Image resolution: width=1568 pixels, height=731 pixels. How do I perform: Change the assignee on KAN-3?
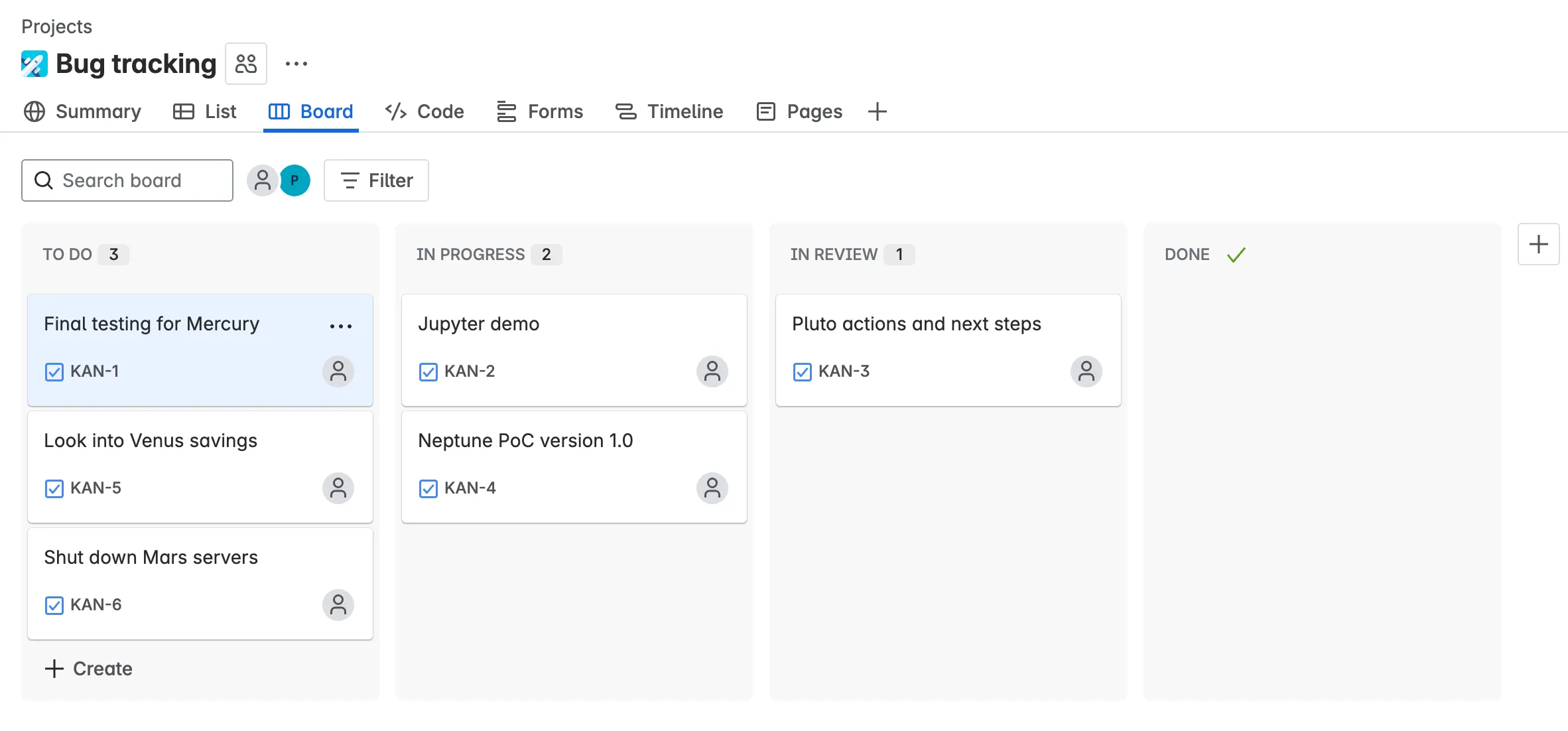pos(1086,371)
